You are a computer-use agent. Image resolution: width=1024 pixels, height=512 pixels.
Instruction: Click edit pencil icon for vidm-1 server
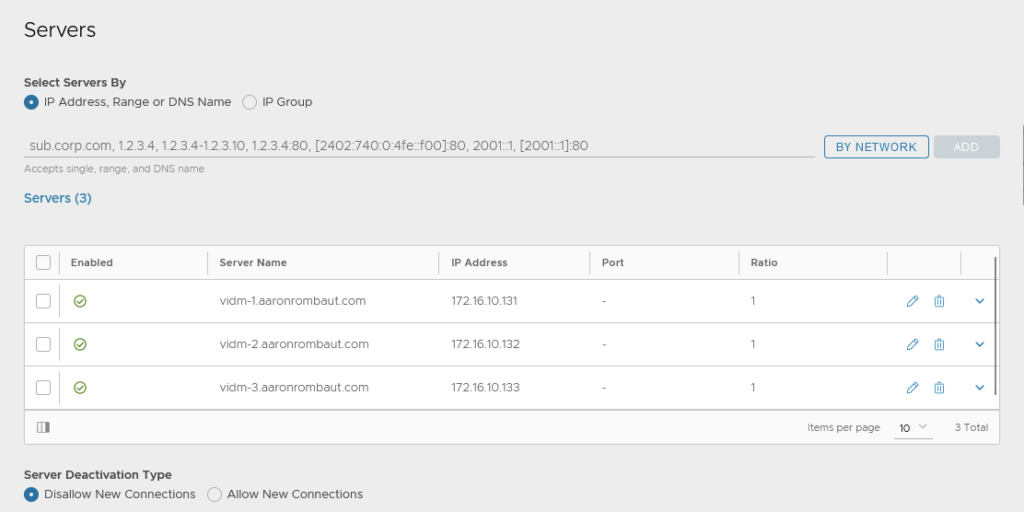(x=912, y=301)
